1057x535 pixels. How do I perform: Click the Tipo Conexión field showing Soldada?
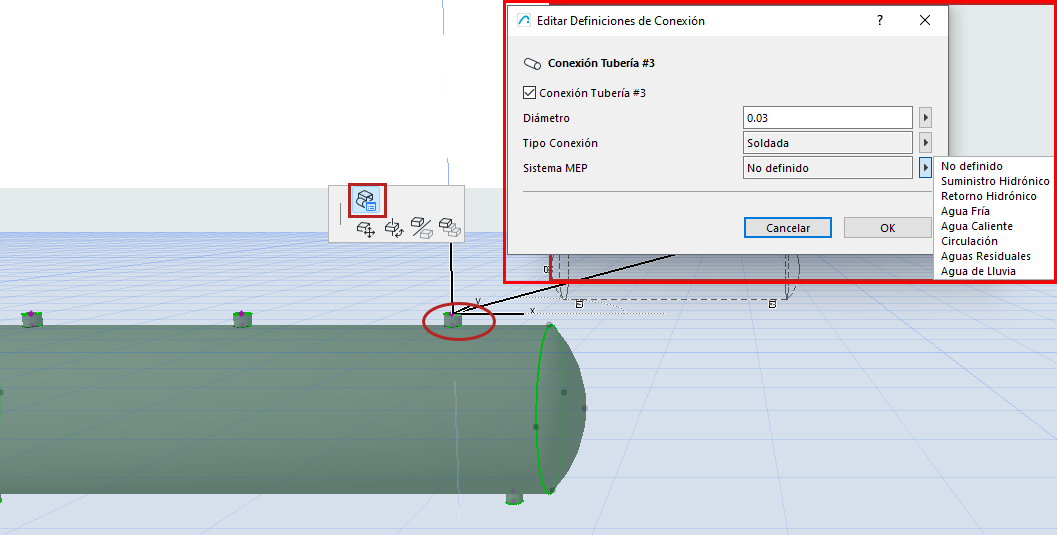coord(828,143)
